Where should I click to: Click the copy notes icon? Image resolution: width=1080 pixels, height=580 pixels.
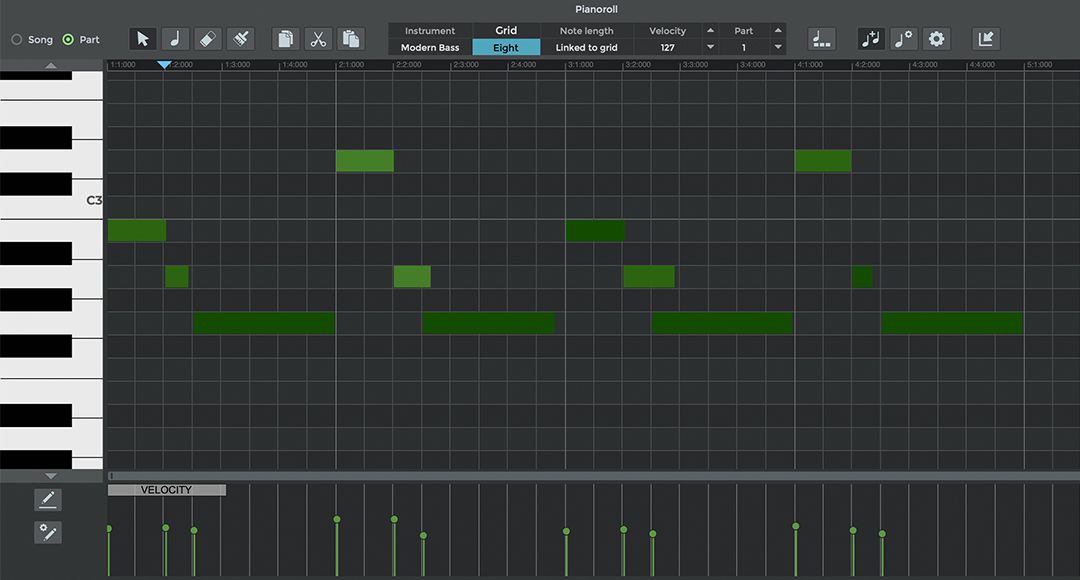click(x=285, y=39)
